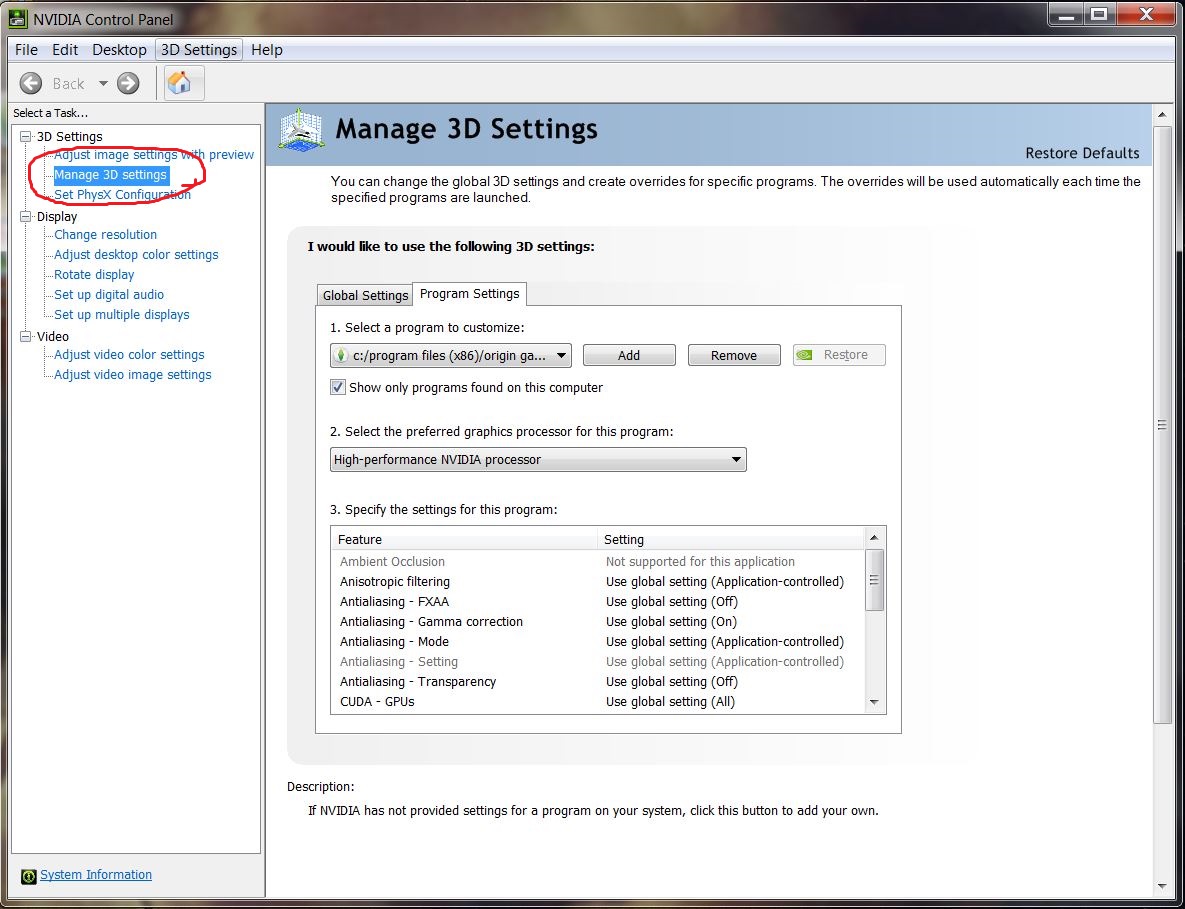
Task: Click the System Information icon
Action: [29, 876]
